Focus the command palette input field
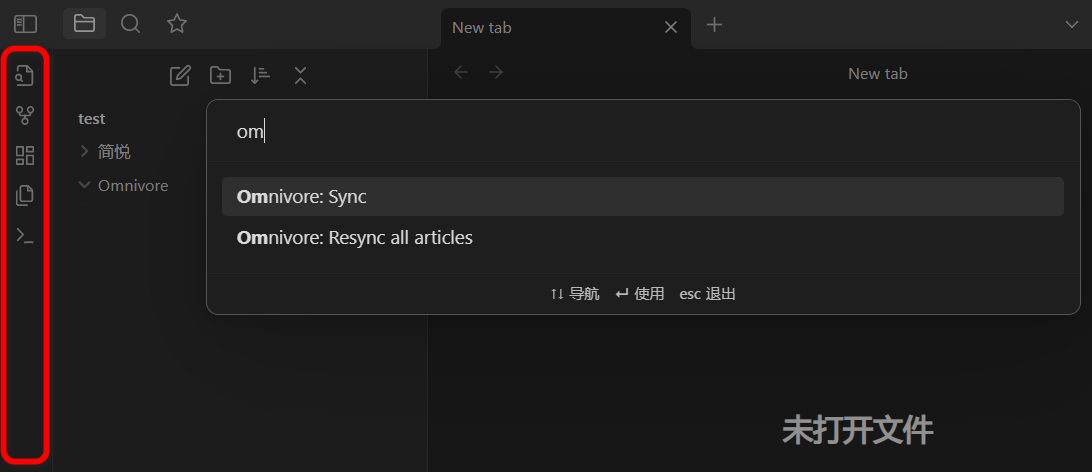Viewport: 1092px width, 472px height. (643, 132)
